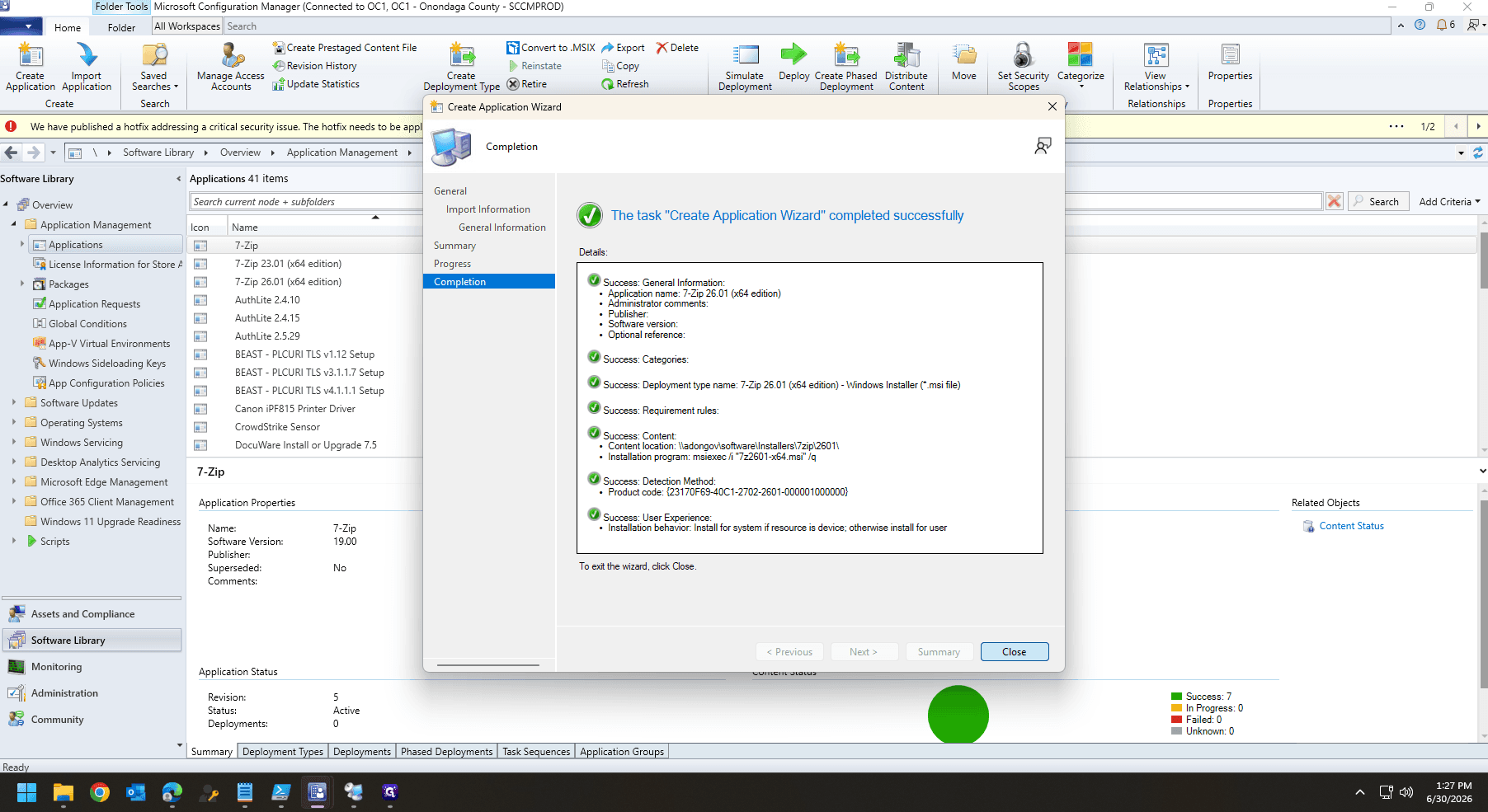Click Update Statistics
Screen dimensions: 1488x812
(316, 84)
